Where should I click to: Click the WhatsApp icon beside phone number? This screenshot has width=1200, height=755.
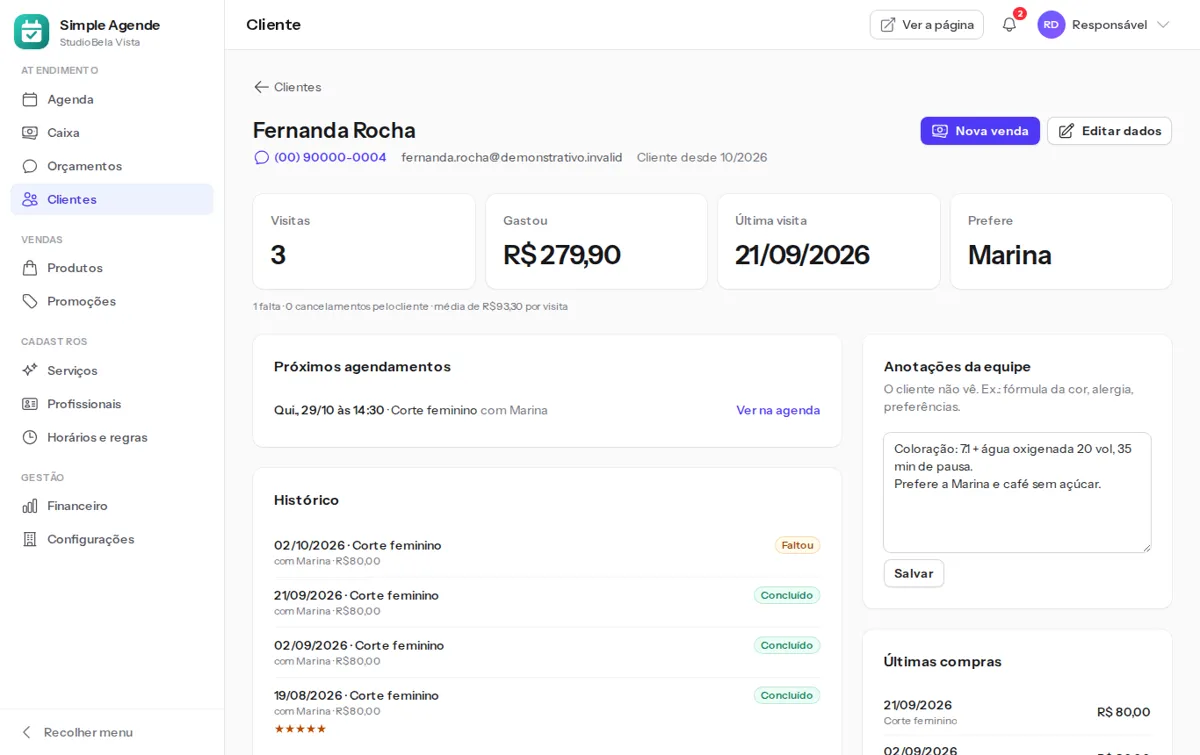point(262,157)
